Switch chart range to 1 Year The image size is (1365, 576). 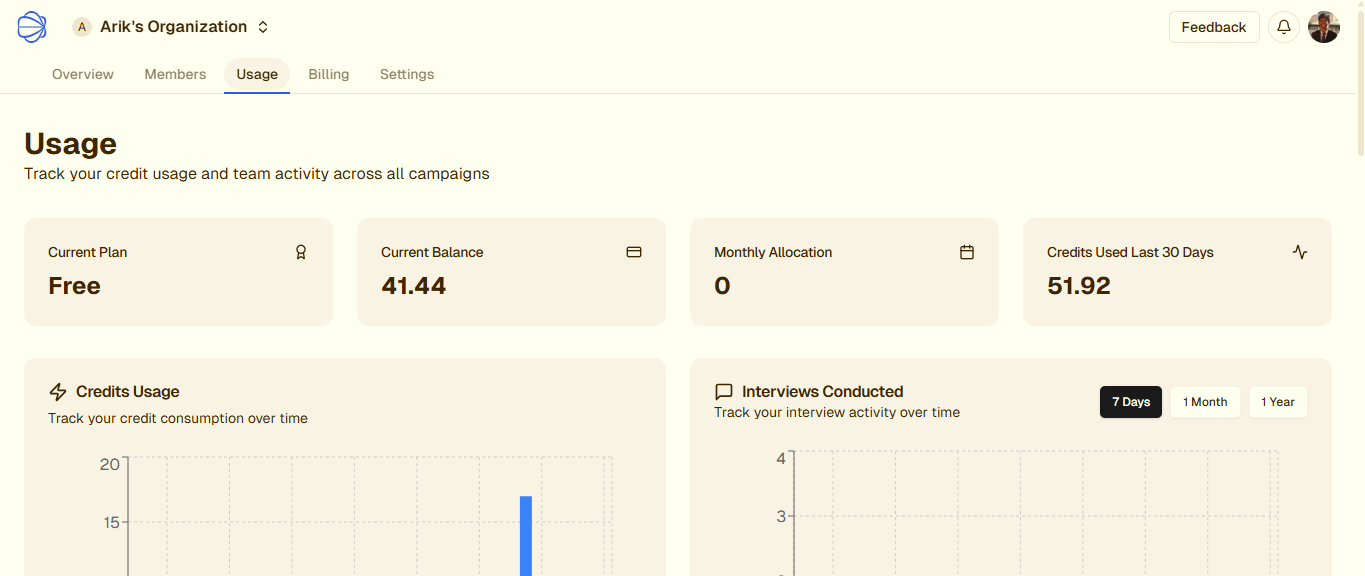click(x=1278, y=402)
